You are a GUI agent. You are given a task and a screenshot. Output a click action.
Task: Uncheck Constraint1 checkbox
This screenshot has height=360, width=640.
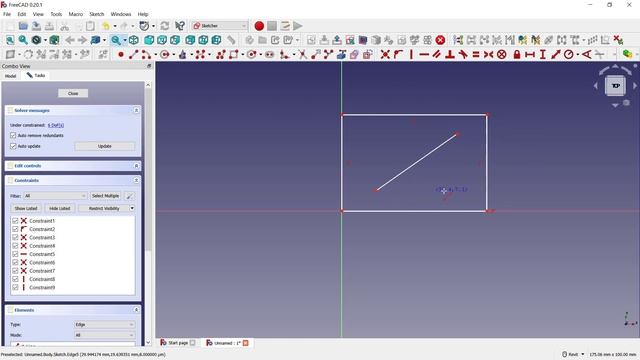pyautogui.click(x=15, y=221)
